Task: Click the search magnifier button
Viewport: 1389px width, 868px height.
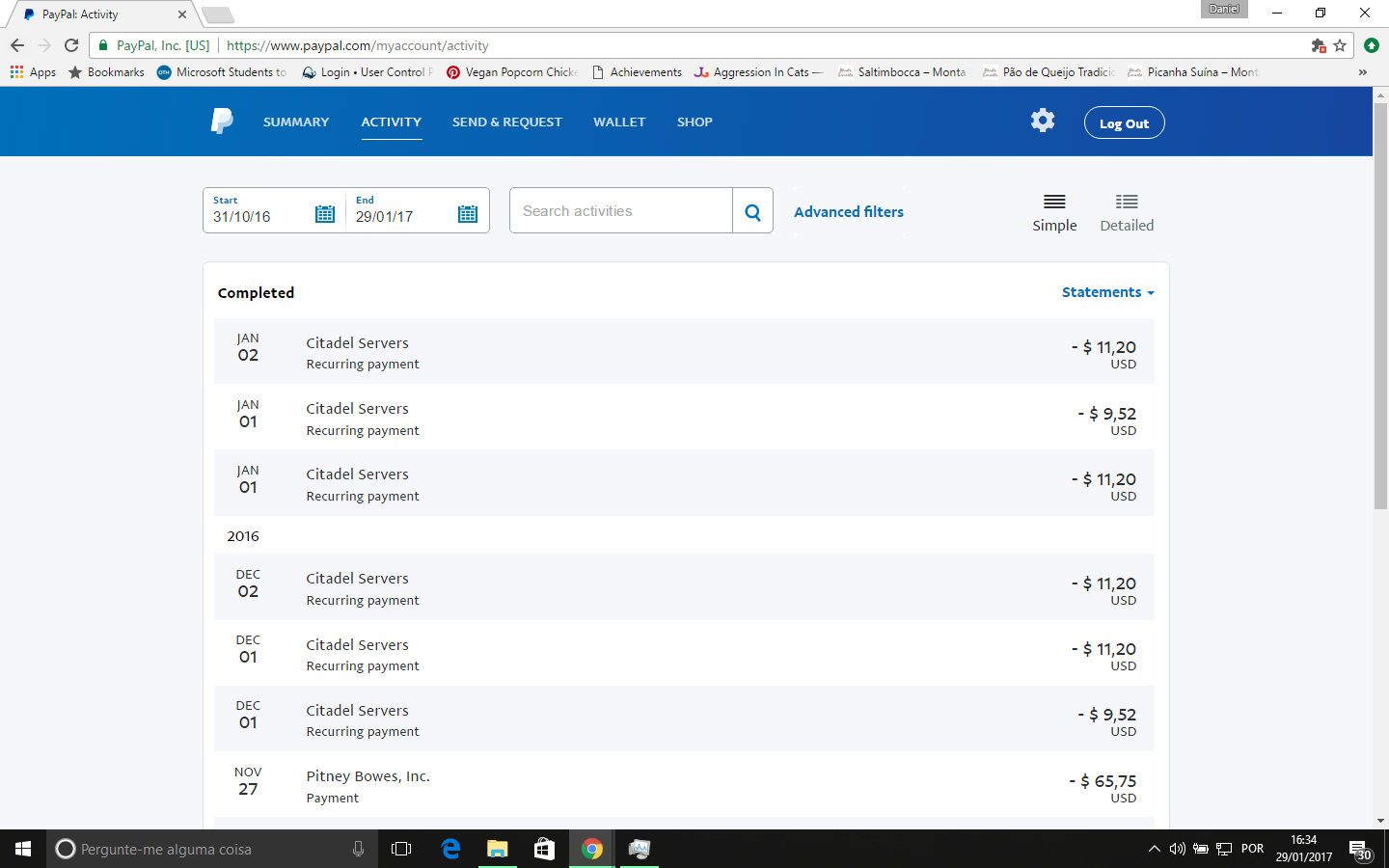Action: [x=752, y=211]
